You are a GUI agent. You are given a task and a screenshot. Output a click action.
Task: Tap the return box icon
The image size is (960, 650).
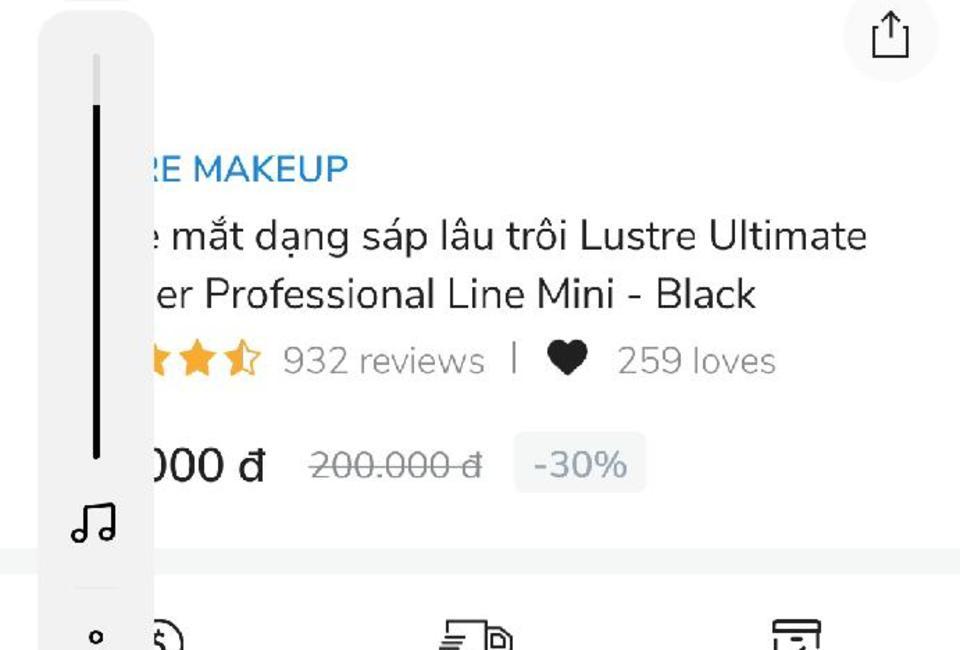(x=796, y=635)
